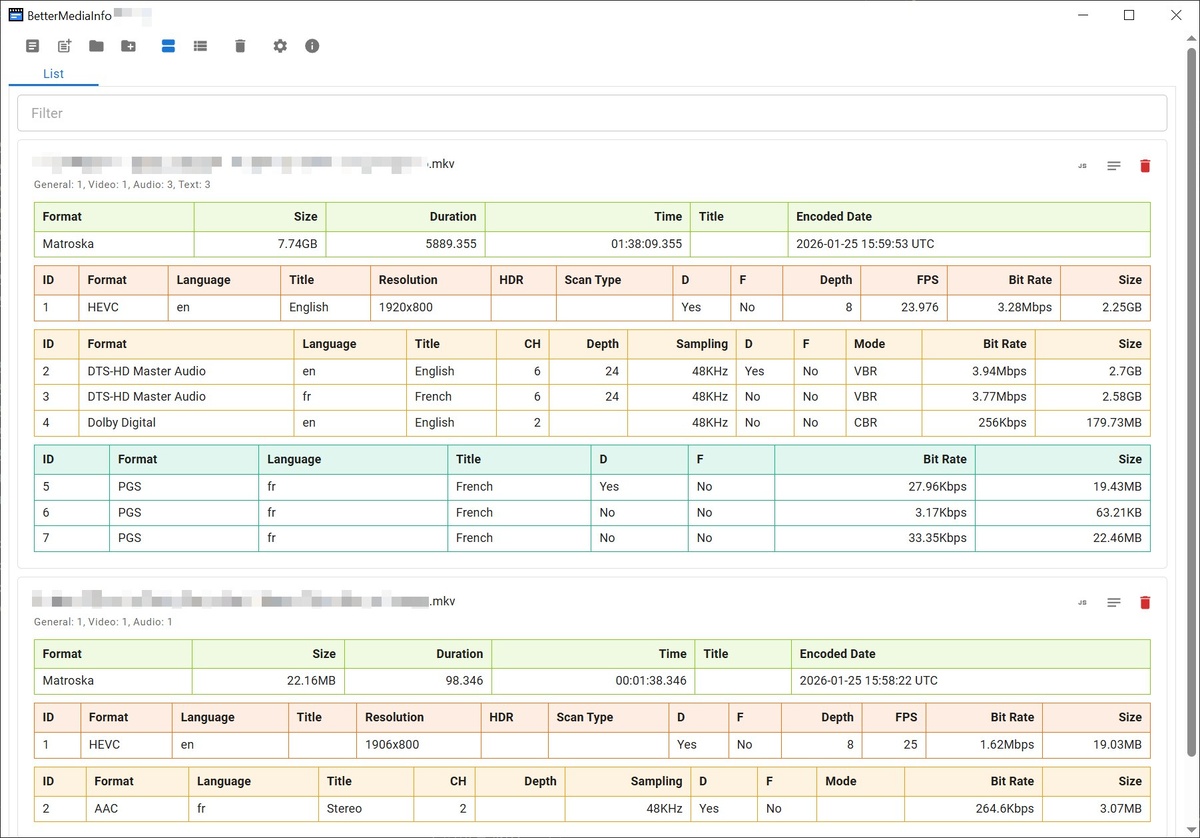Click 'General: 1, Video: 1, Audio: 3, Text: 3' summary
1200x838 pixels.
(122, 185)
